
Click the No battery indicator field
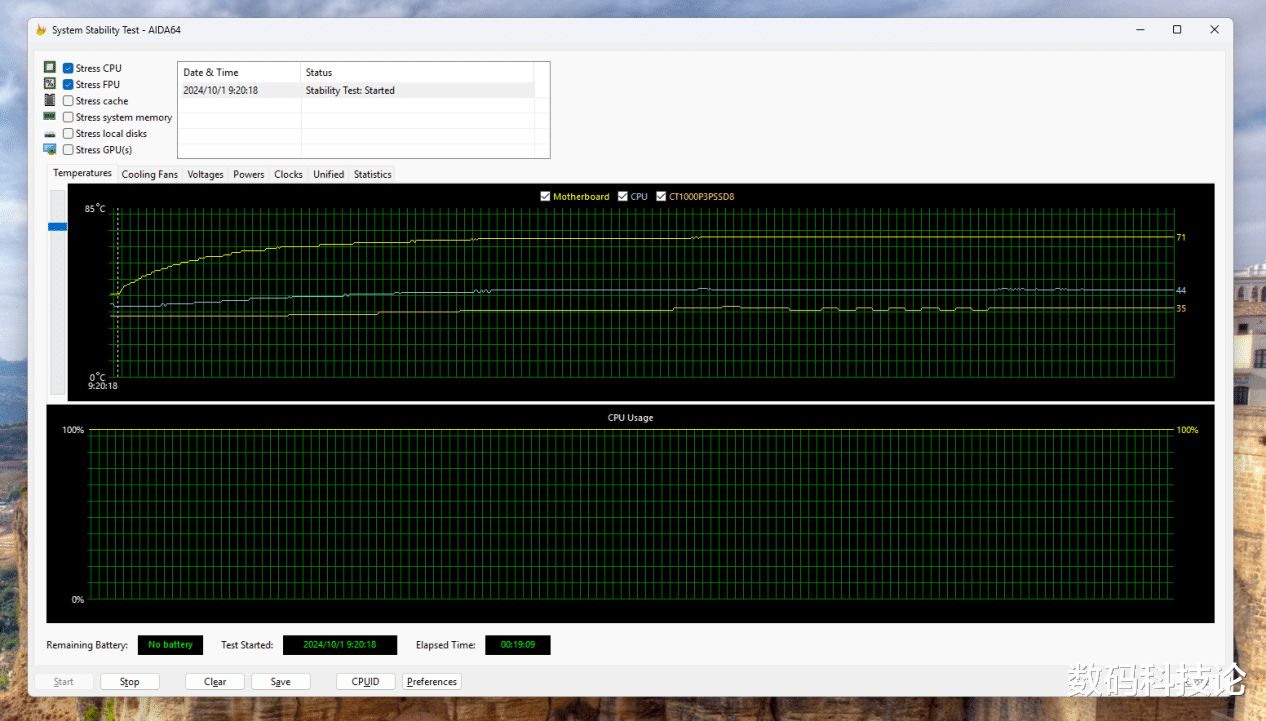[170, 645]
